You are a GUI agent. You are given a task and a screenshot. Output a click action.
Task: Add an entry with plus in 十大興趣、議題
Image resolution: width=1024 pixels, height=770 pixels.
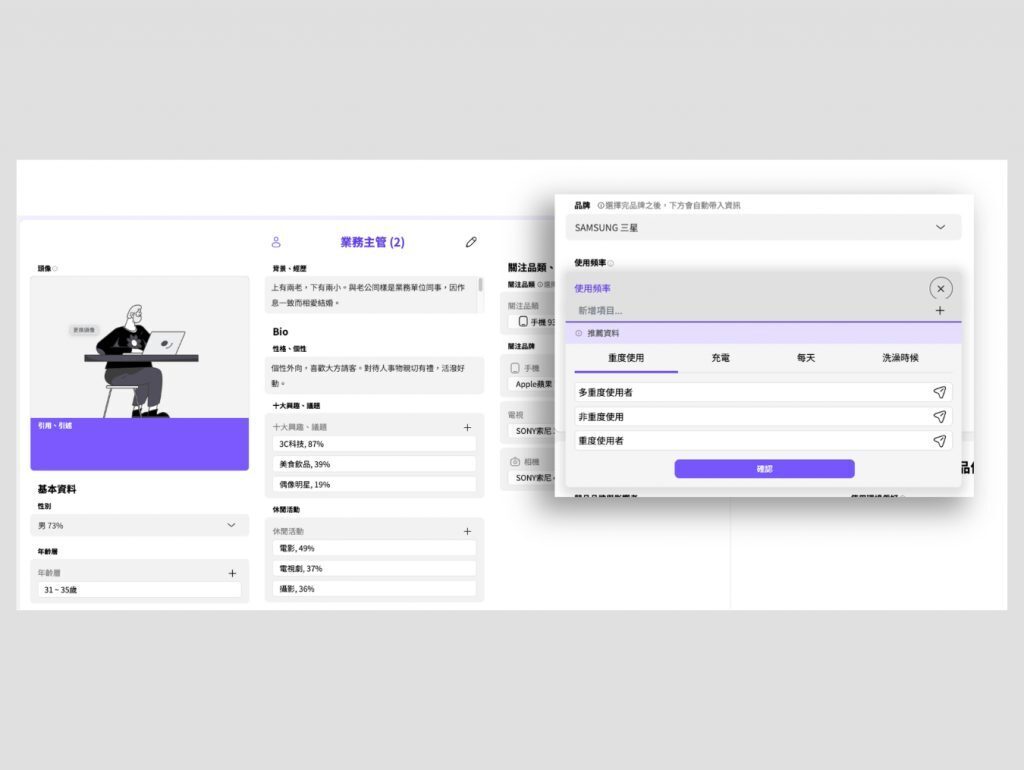tap(467, 427)
